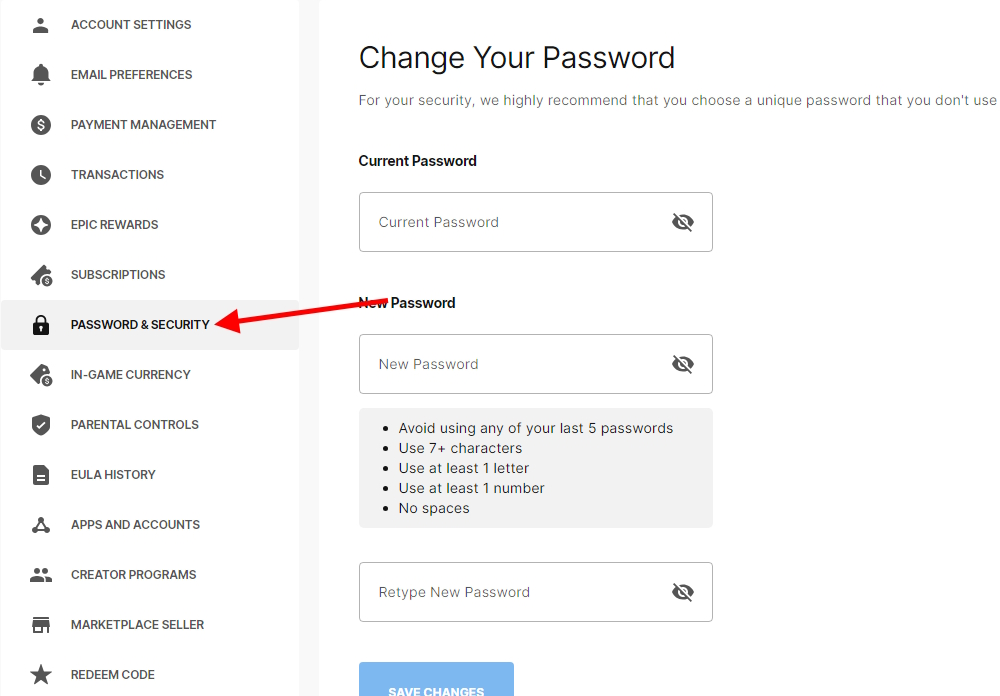
Task: Click the Email Preferences bell icon
Action: [40, 74]
